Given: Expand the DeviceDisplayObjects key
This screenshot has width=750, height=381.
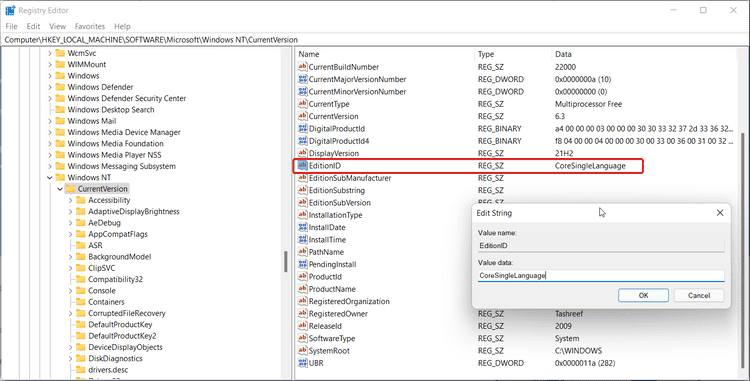Looking at the screenshot, I should pyautogui.click(x=70, y=348).
